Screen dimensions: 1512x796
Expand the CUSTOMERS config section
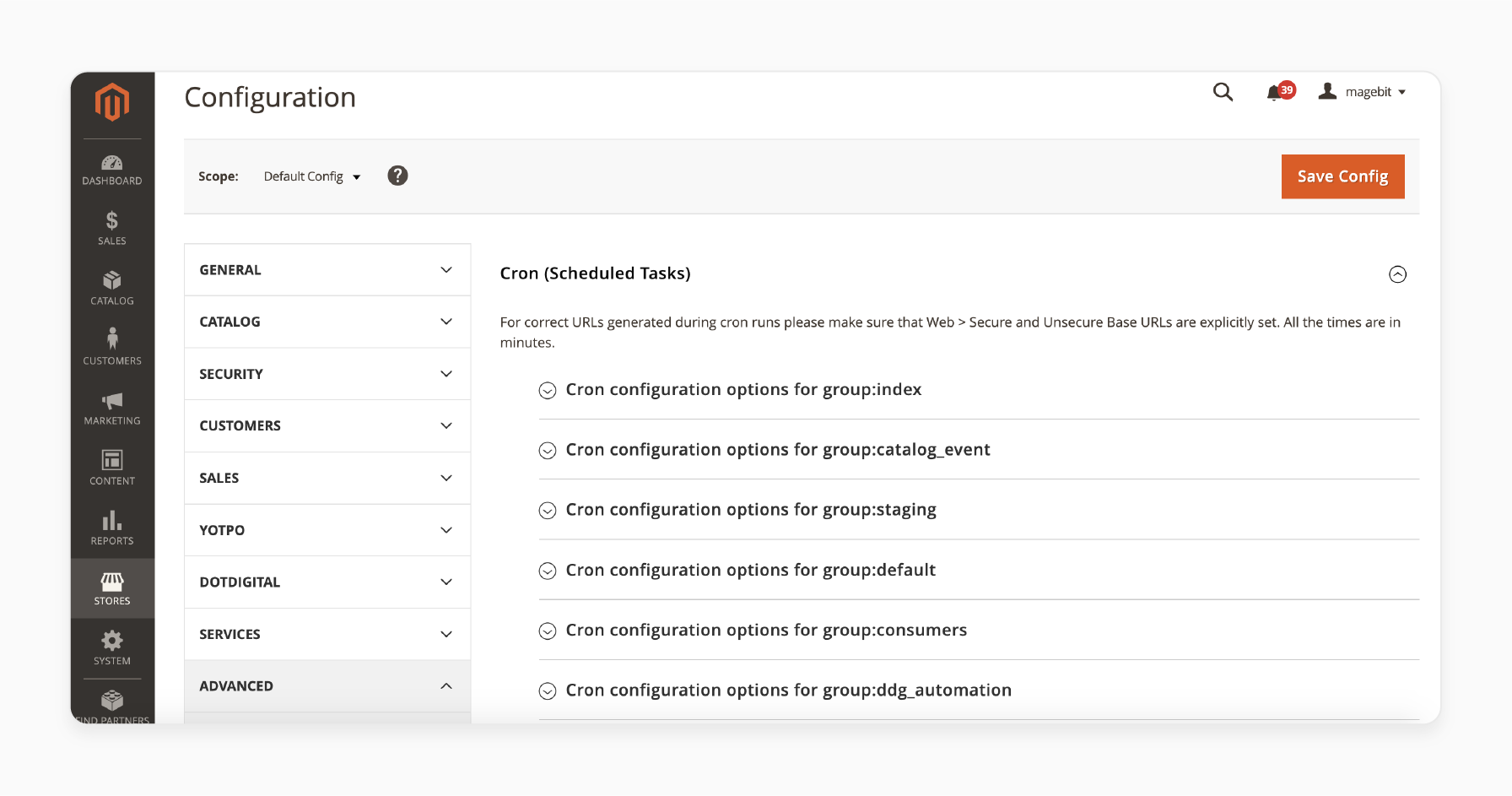(x=327, y=425)
